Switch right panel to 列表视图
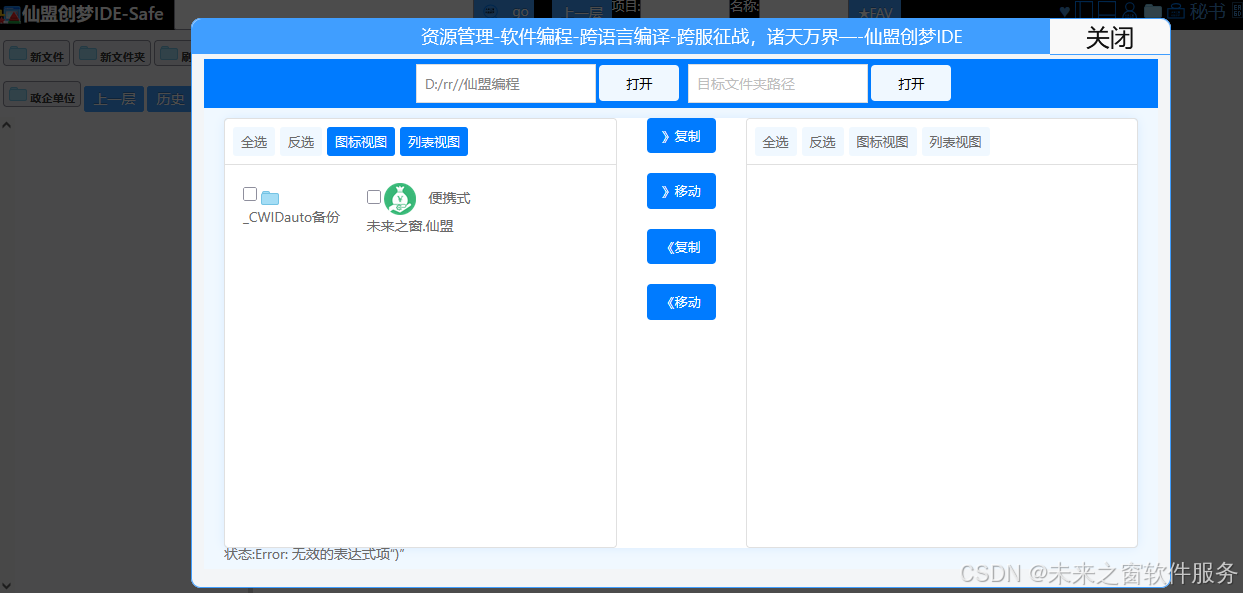This screenshot has height=593, width=1243. [956, 142]
